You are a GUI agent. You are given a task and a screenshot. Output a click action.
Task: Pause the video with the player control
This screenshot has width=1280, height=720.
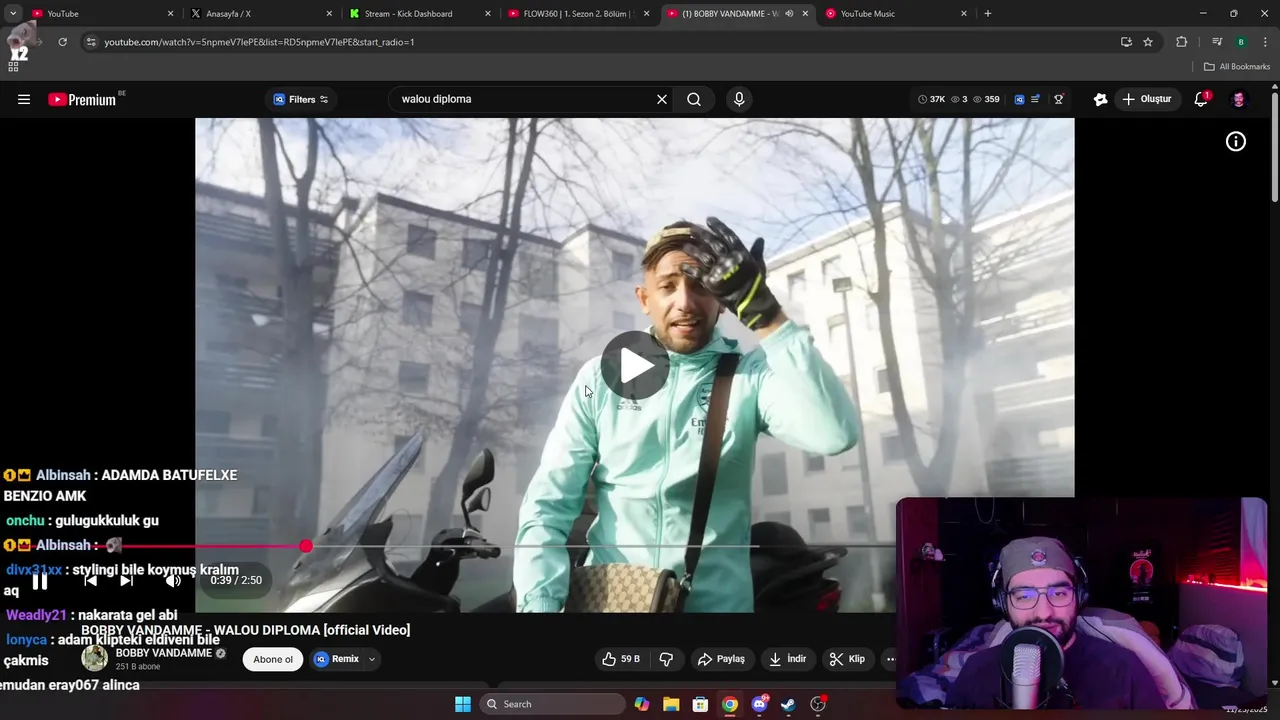click(x=40, y=581)
